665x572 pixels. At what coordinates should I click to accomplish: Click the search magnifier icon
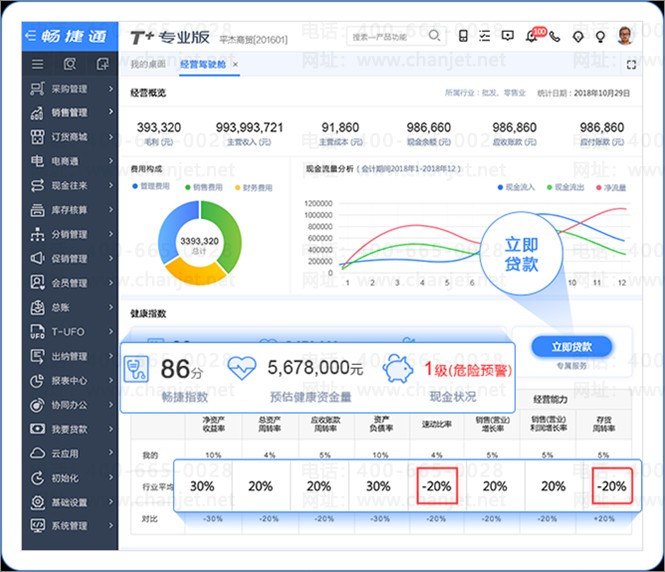click(x=434, y=36)
